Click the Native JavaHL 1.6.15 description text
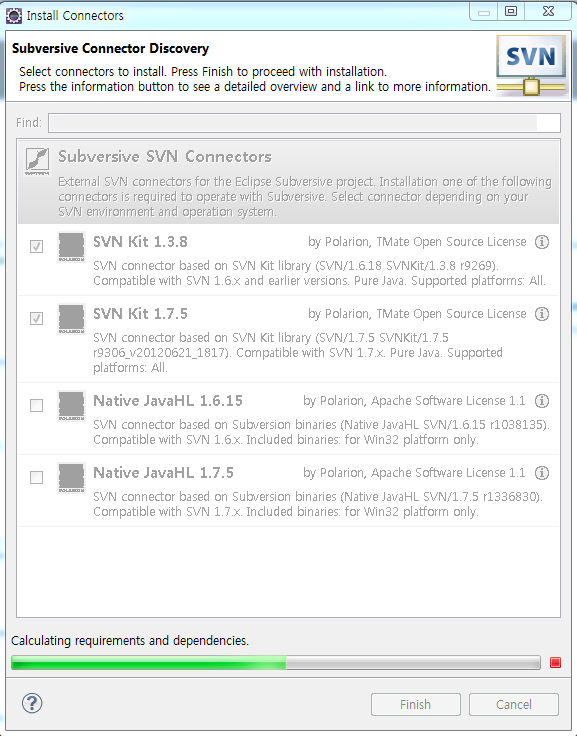577x736 pixels. 321,432
